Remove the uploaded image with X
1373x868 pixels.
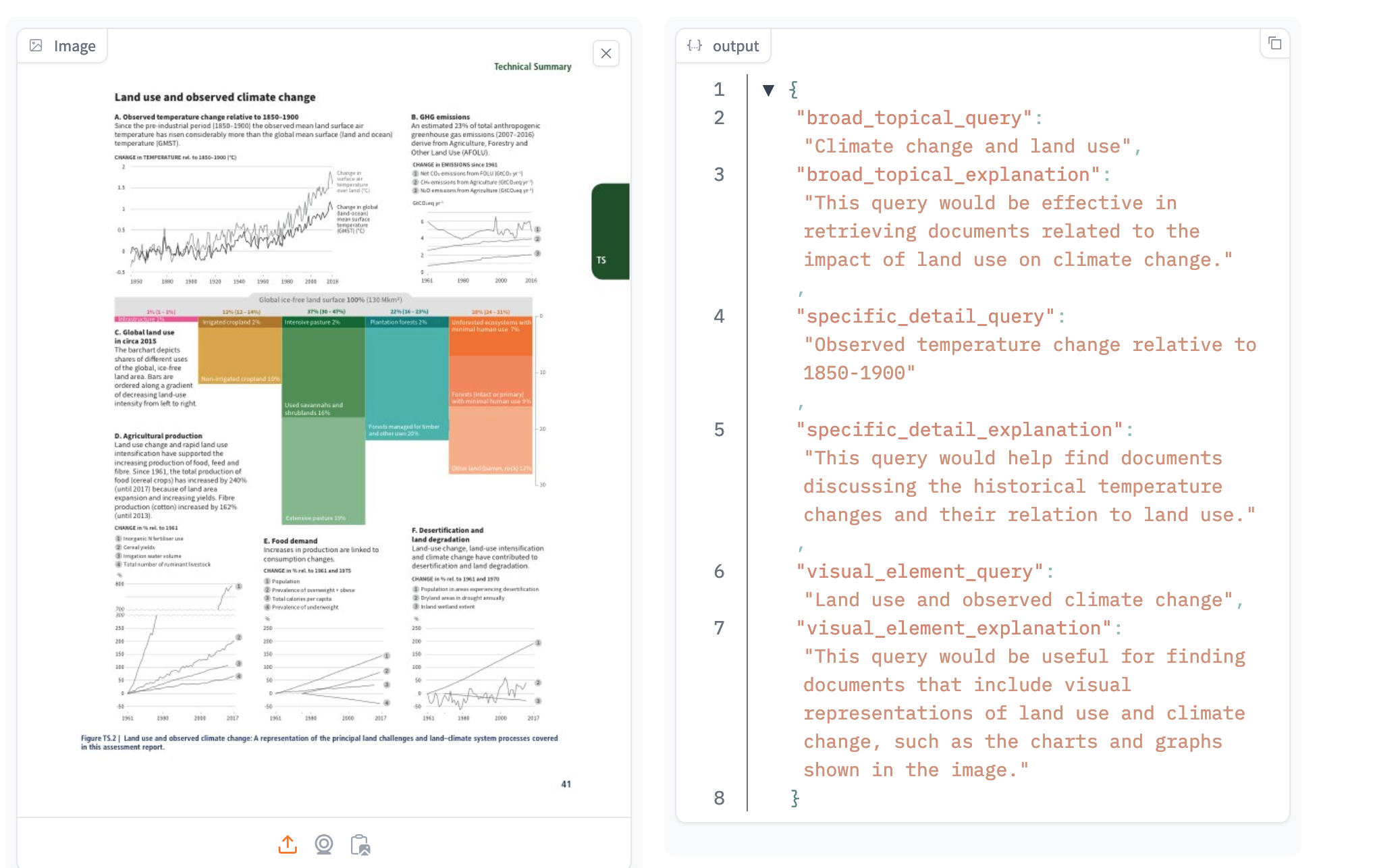click(605, 53)
